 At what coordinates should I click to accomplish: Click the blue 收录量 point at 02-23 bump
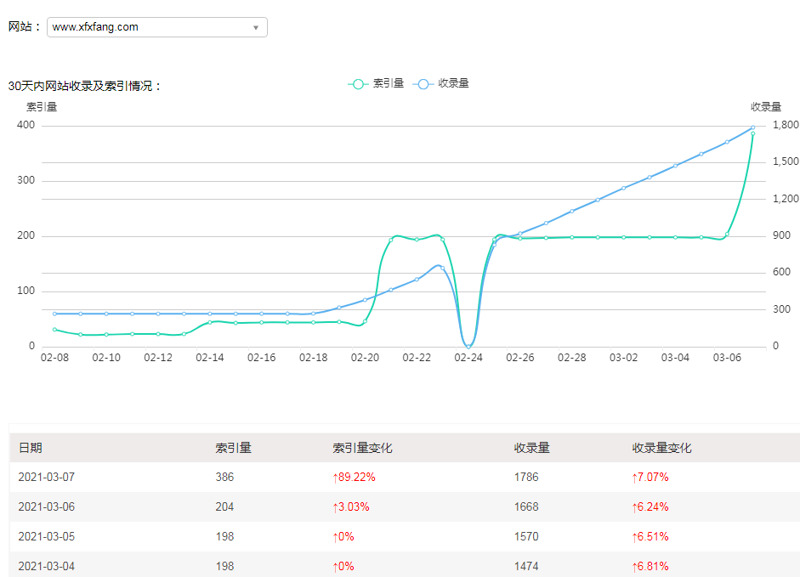click(442, 266)
